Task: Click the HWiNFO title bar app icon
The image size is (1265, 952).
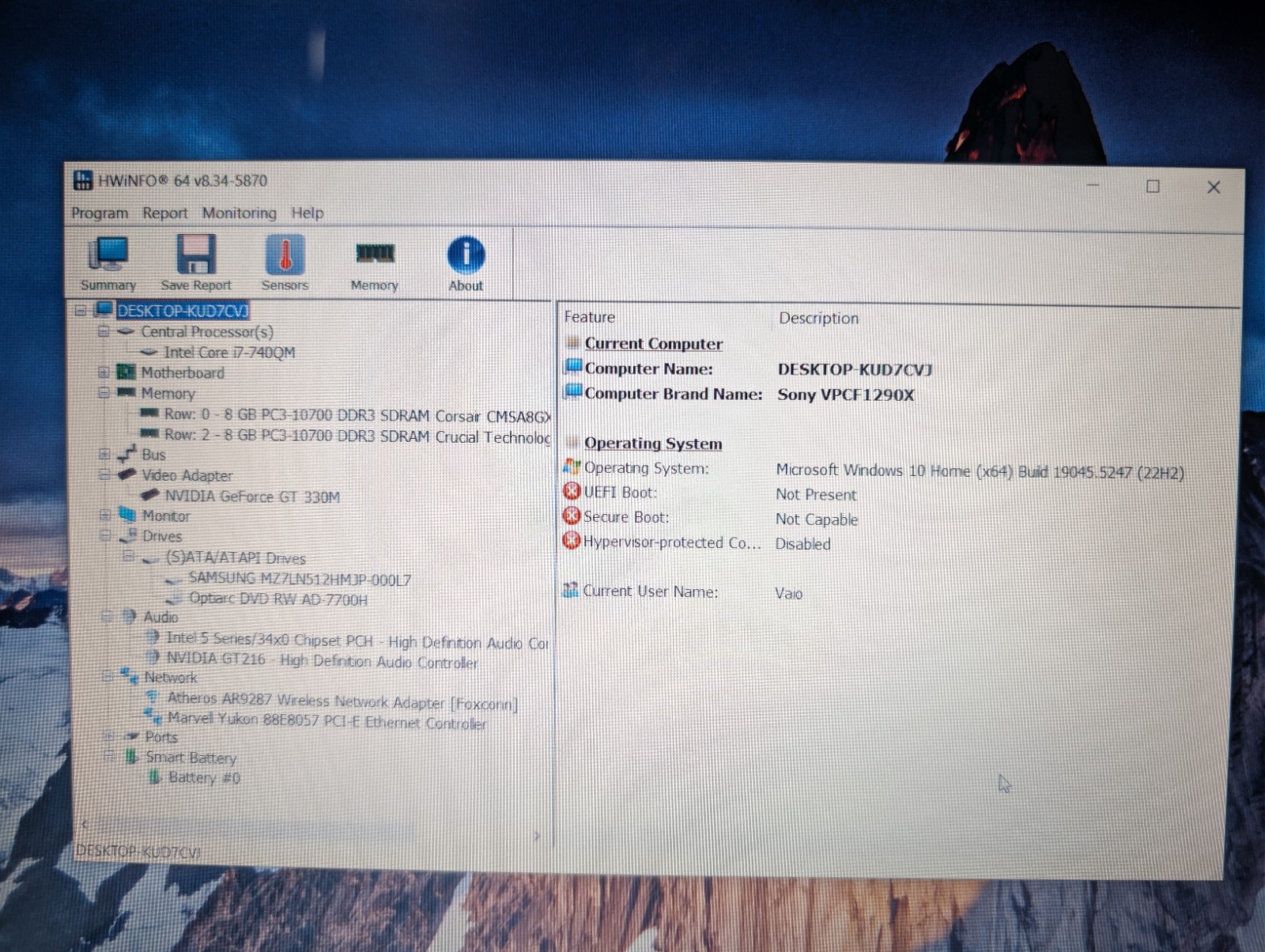Action: point(83,180)
